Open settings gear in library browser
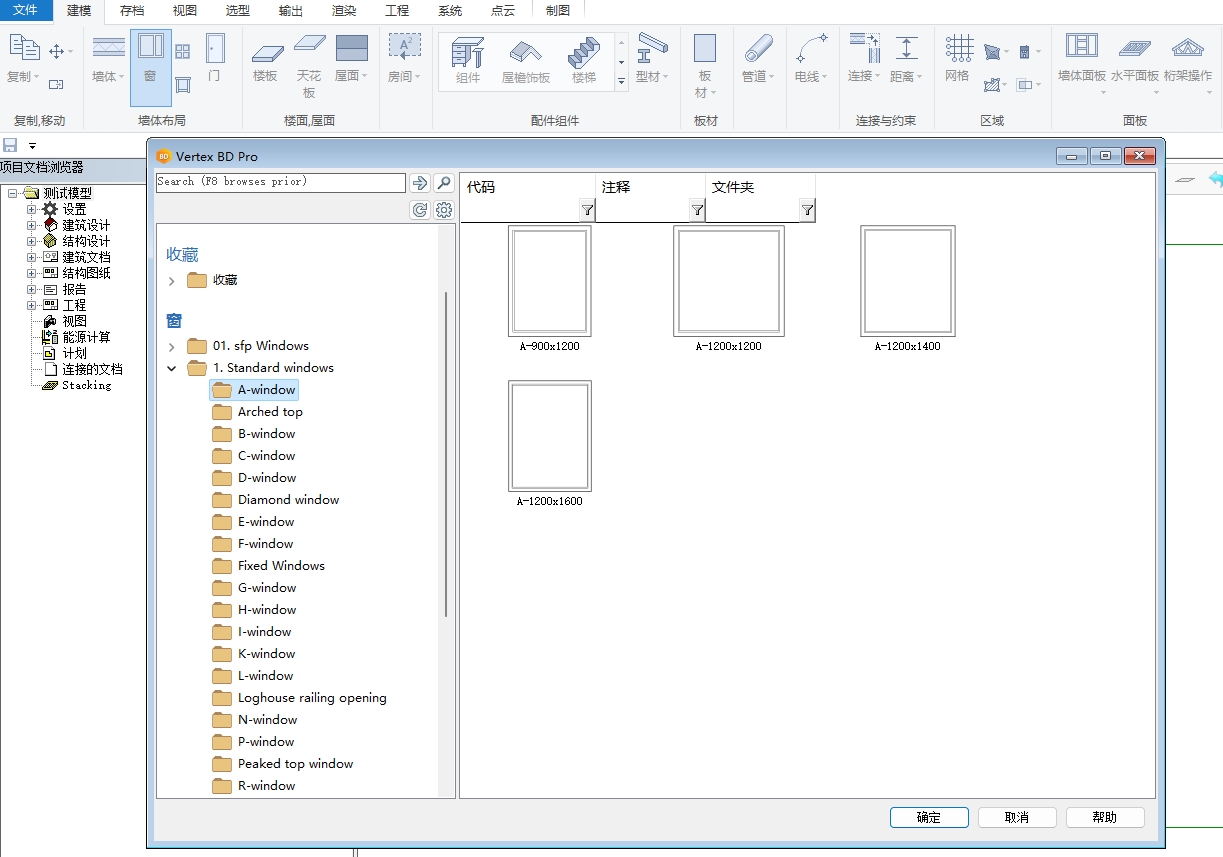Image resolution: width=1223 pixels, height=857 pixels. click(x=444, y=210)
